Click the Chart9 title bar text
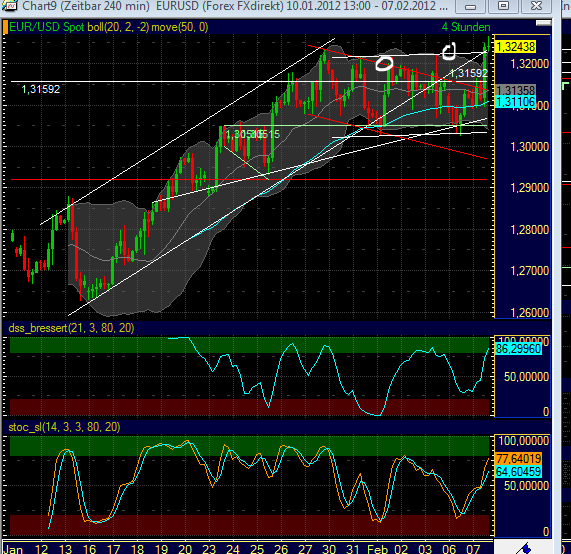Image resolution: width=571 pixels, height=554 pixels. tap(235, 6)
